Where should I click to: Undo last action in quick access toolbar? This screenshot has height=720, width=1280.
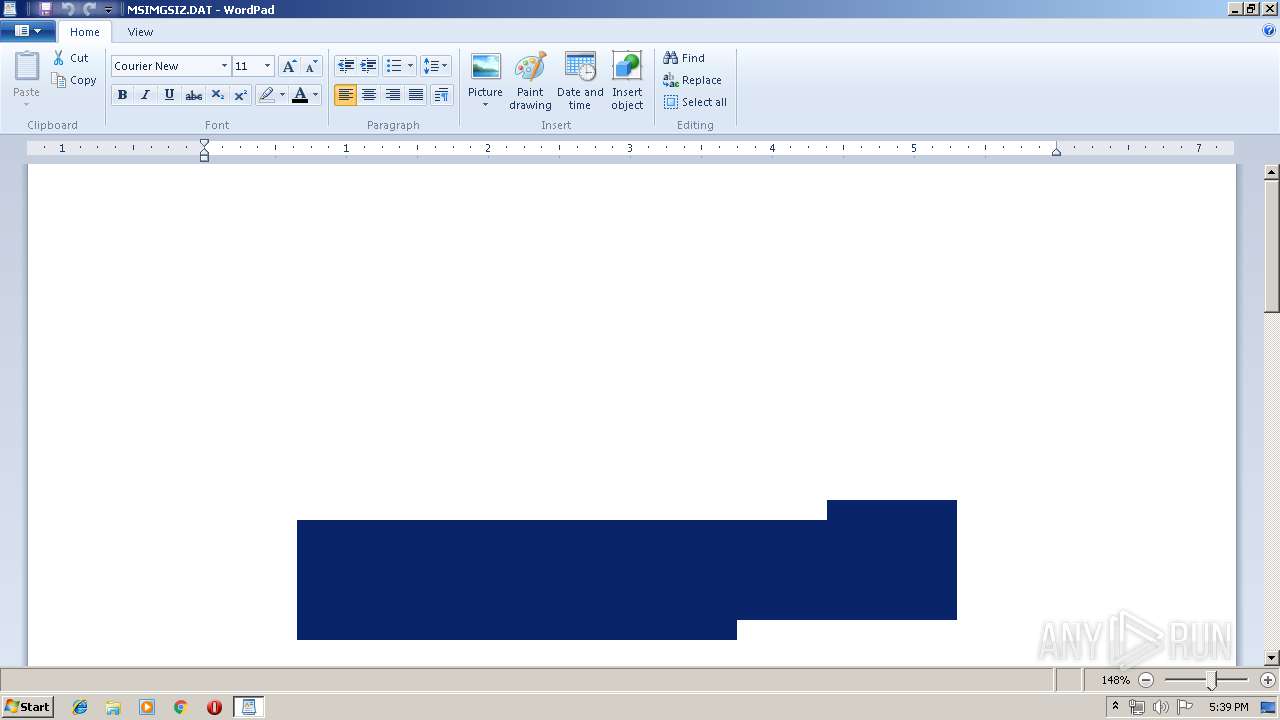click(68, 9)
